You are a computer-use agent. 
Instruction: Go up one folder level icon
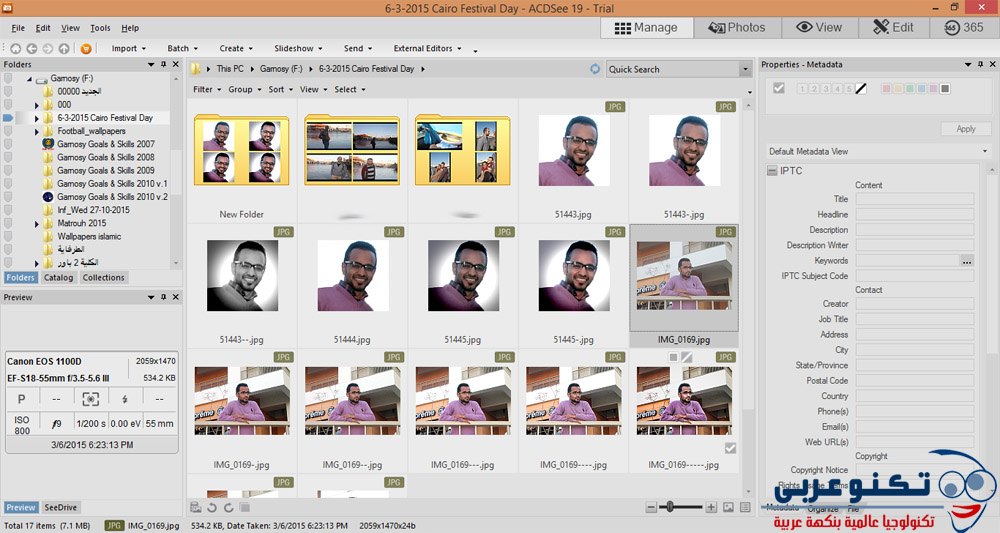[x=64, y=48]
